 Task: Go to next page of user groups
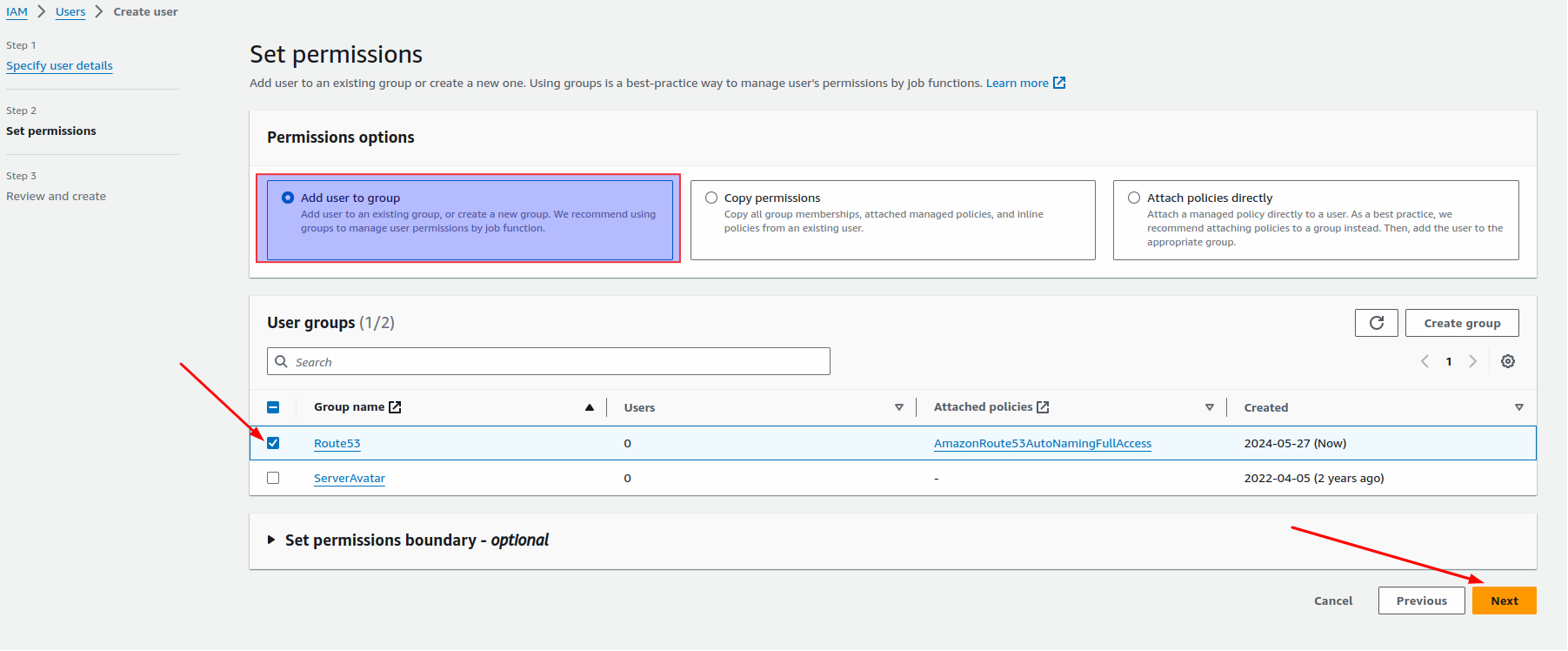point(1472,361)
